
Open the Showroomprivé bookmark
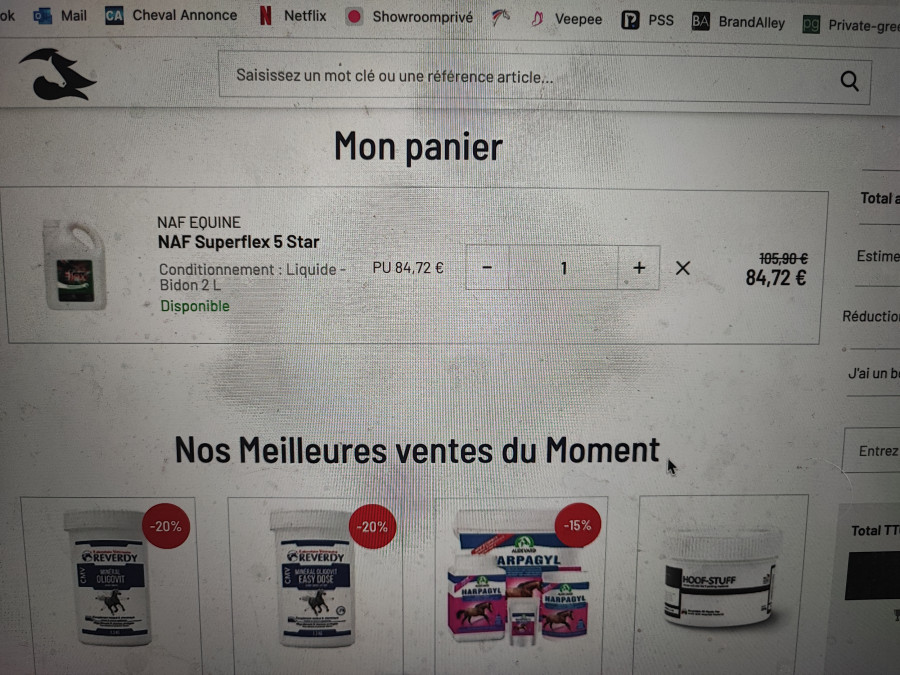410,17
